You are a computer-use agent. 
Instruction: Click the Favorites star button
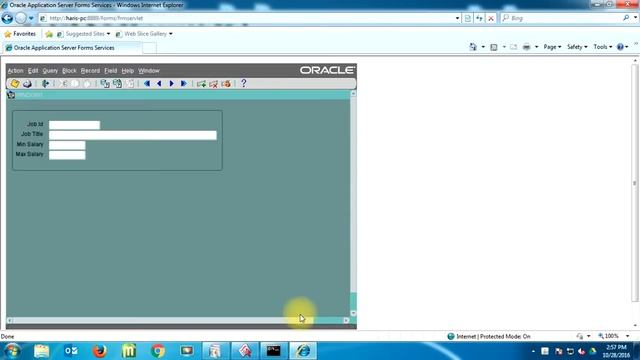coord(20,34)
